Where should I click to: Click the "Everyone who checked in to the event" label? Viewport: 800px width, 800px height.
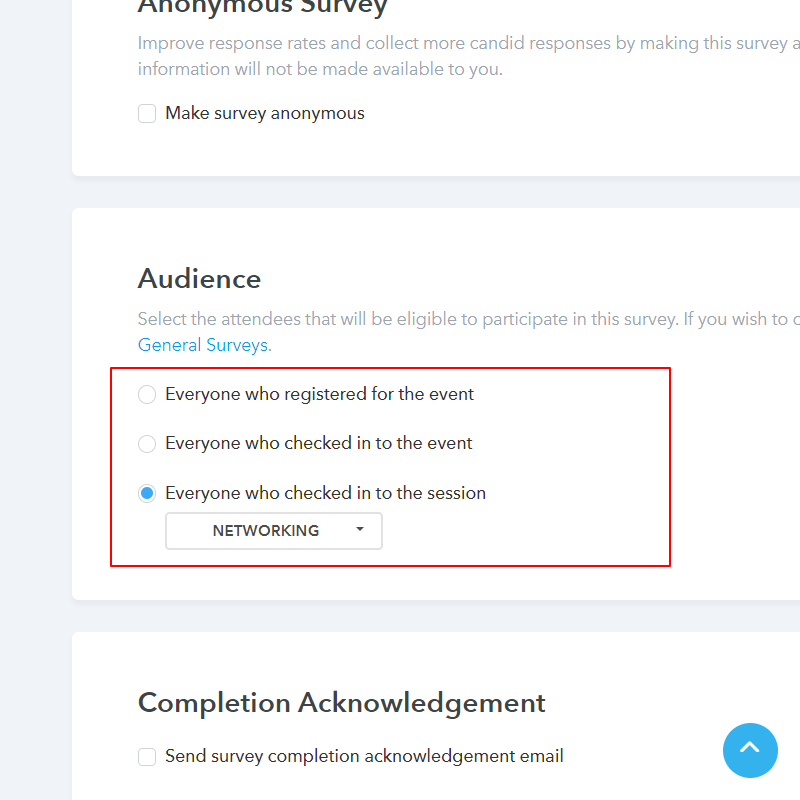[319, 444]
